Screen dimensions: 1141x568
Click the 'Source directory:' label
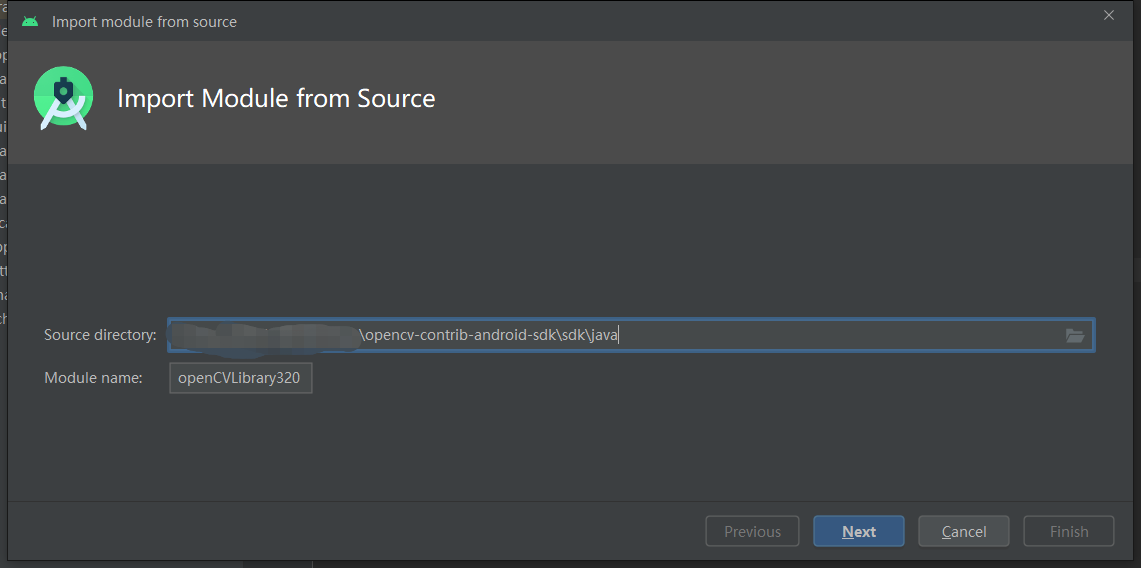[100, 335]
